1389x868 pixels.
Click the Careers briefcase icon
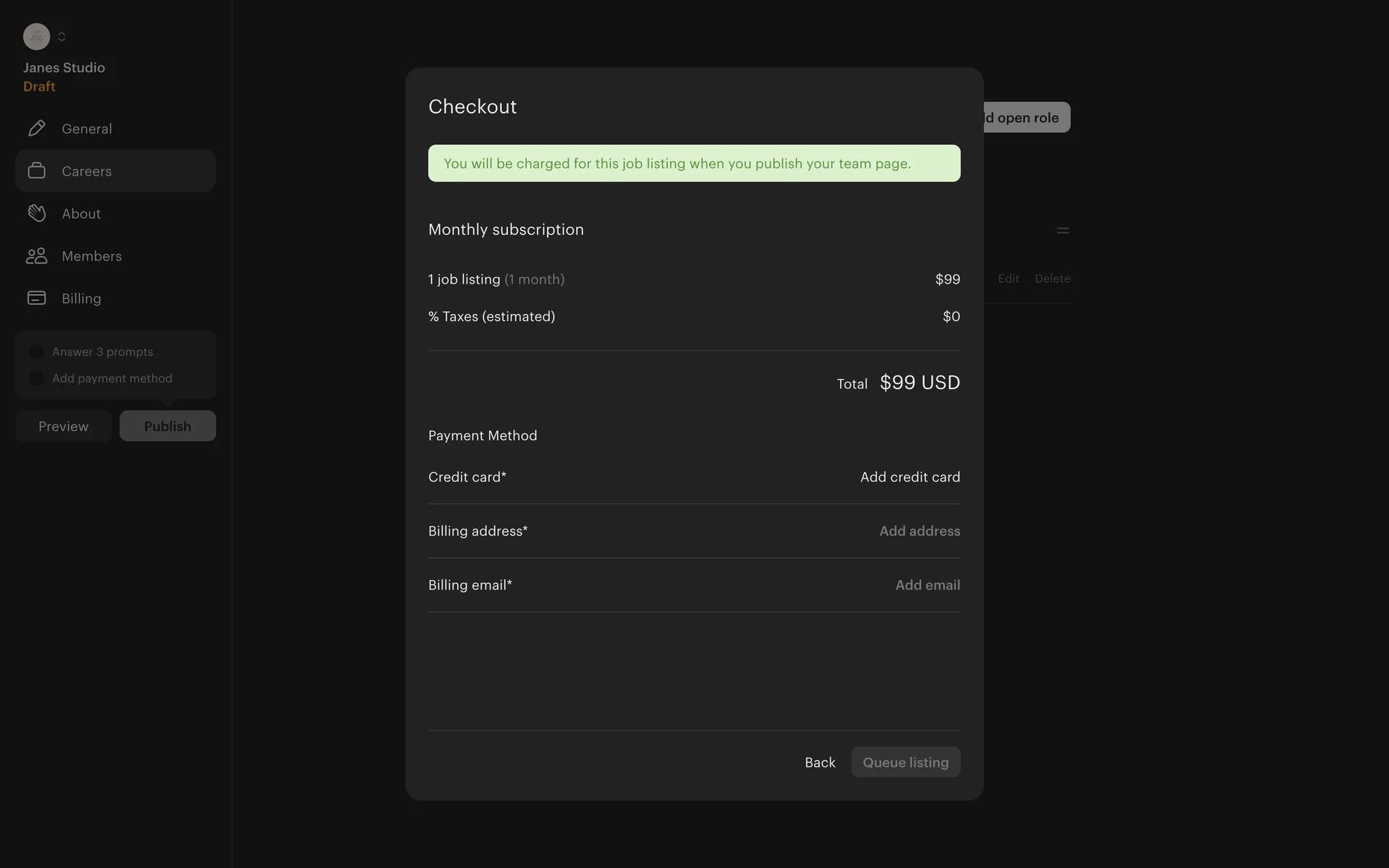pyautogui.click(x=37, y=171)
